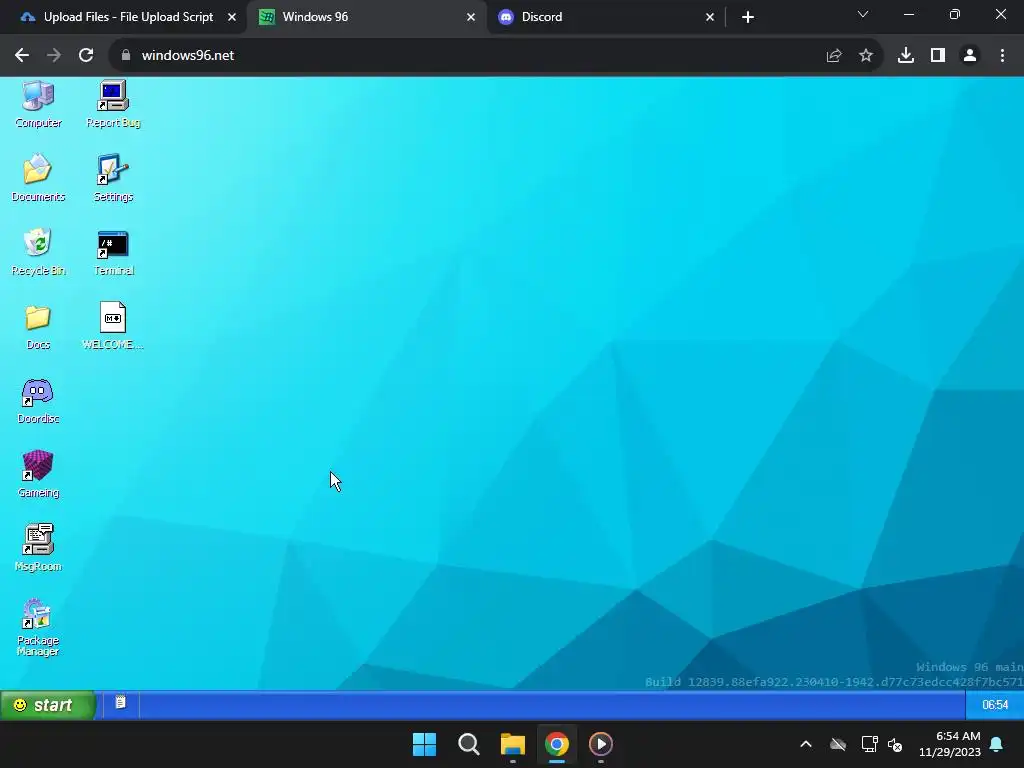Viewport: 1024px width, 768px height.
Task: Go back to previous page
Action: click(x=22, y=56)
